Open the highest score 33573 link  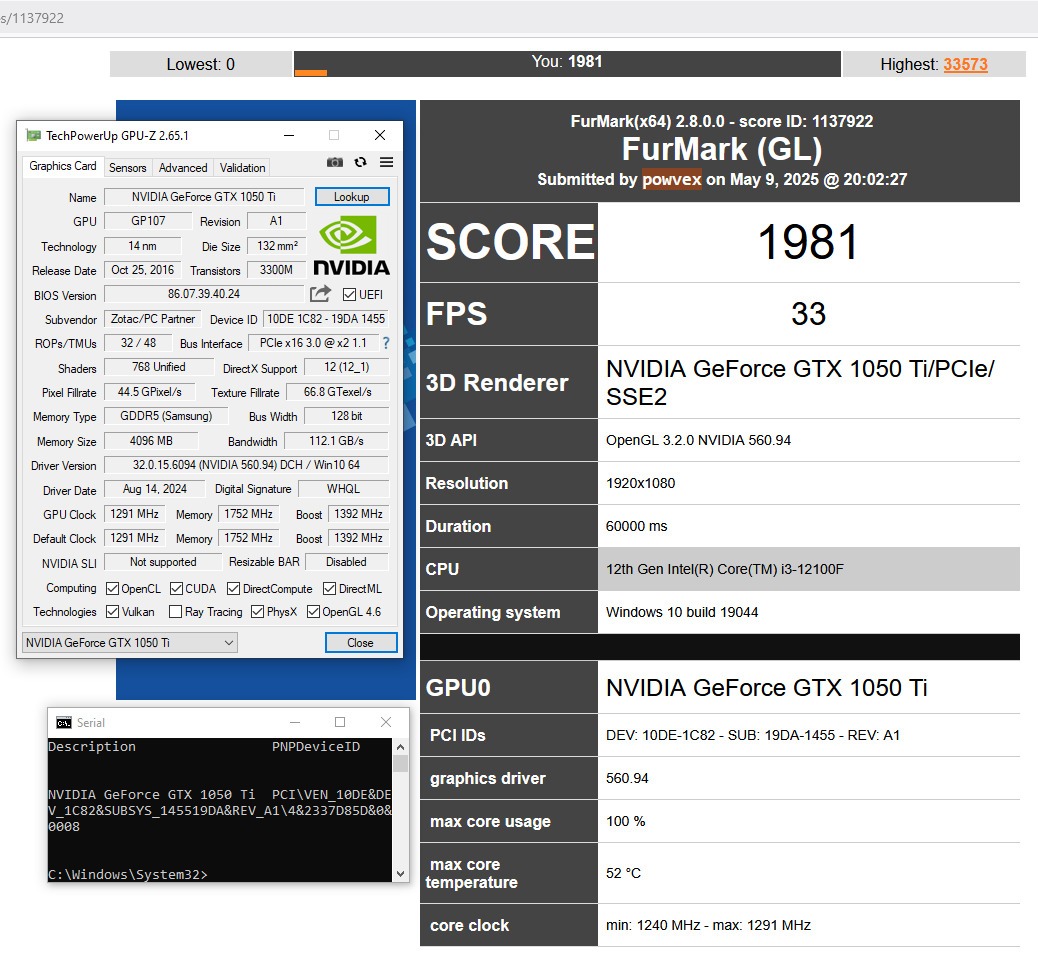965,64
